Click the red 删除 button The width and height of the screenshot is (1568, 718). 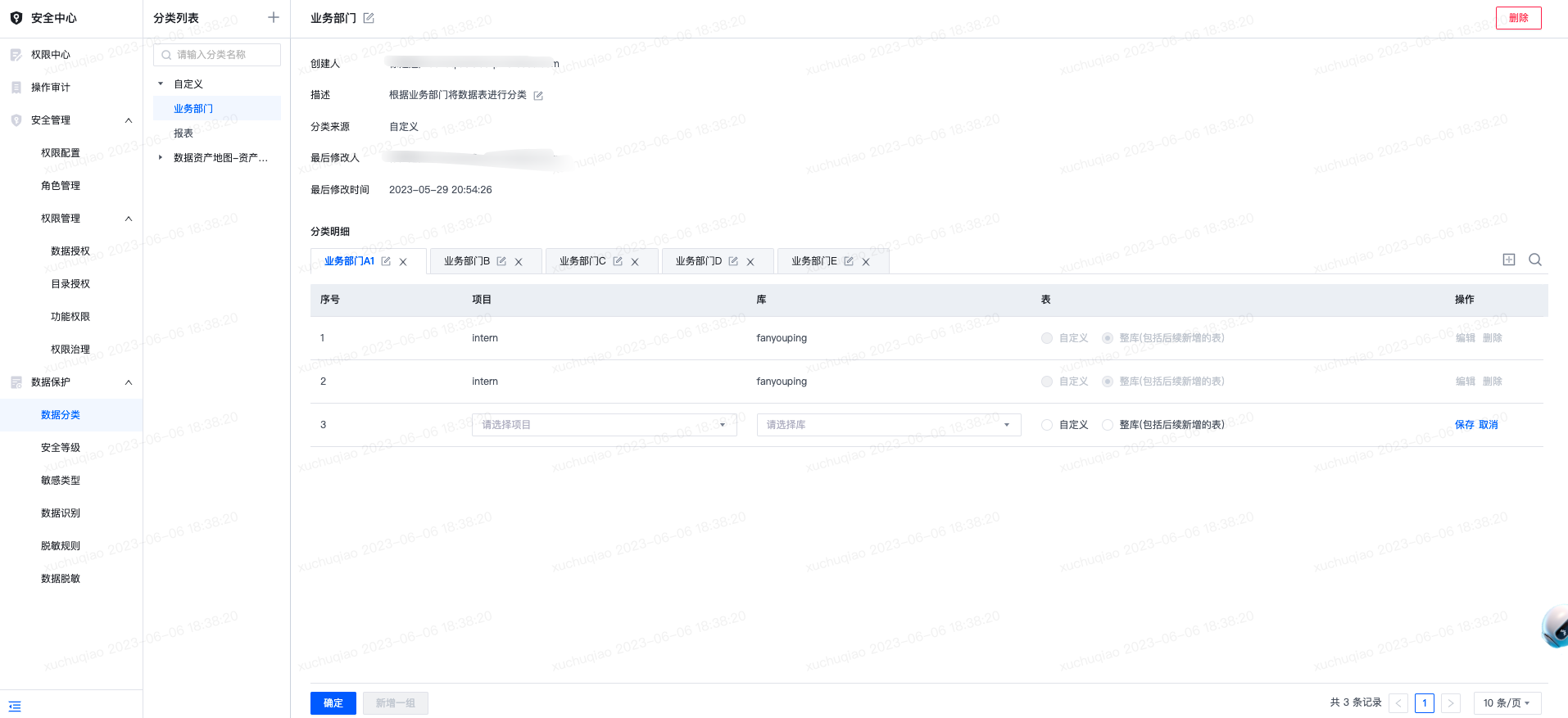click(1519, 18)
